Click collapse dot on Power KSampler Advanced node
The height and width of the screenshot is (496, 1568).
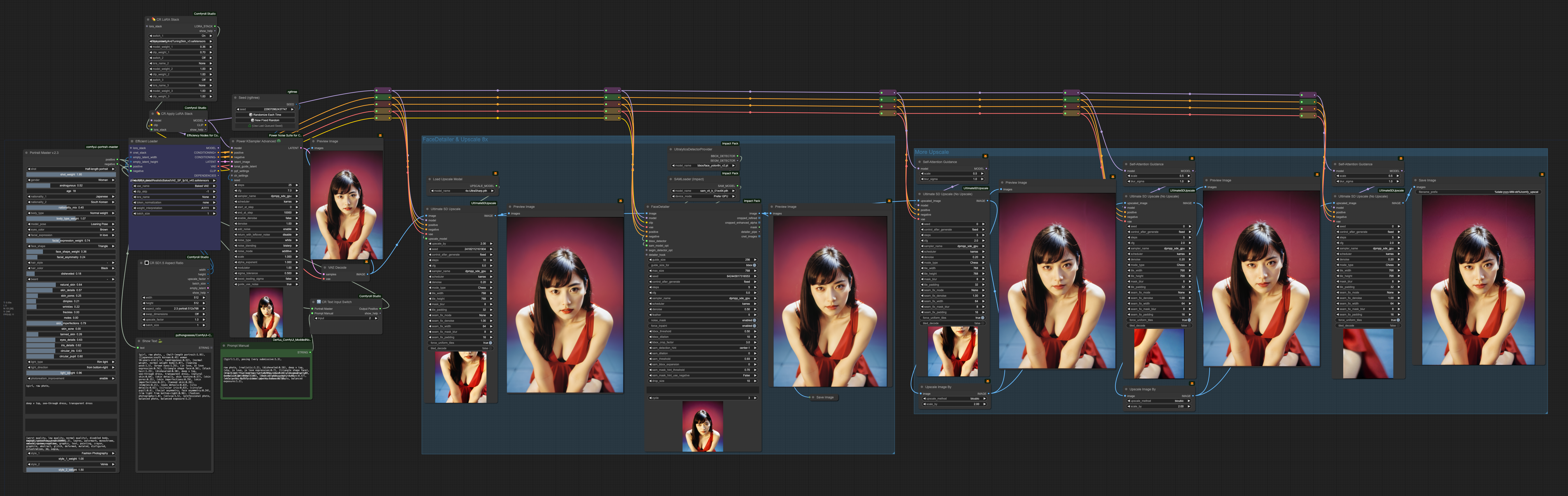[233, 141]
